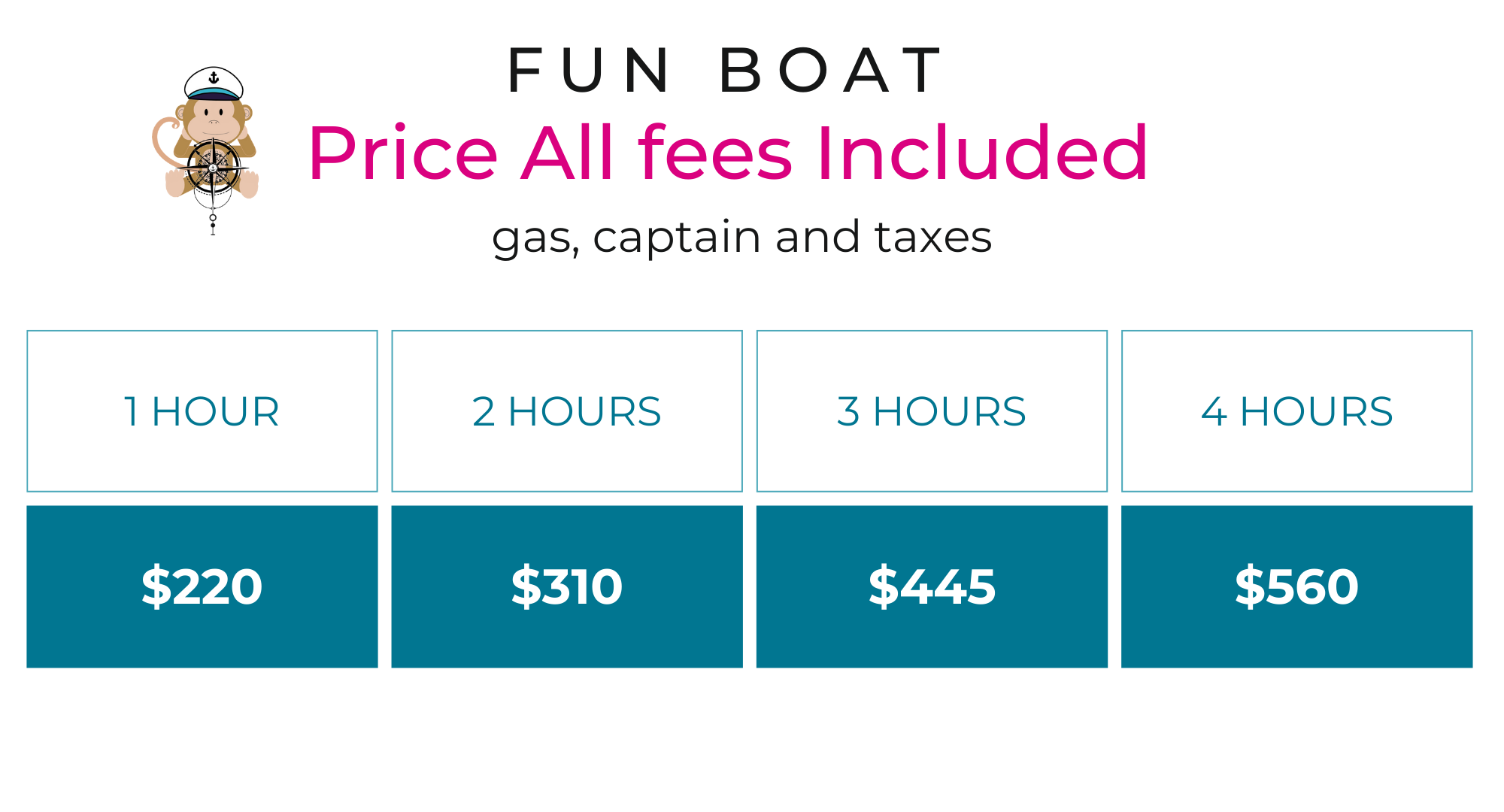
Task: Click the white captain hat on the monkey
Action: (x=214, y=83)
